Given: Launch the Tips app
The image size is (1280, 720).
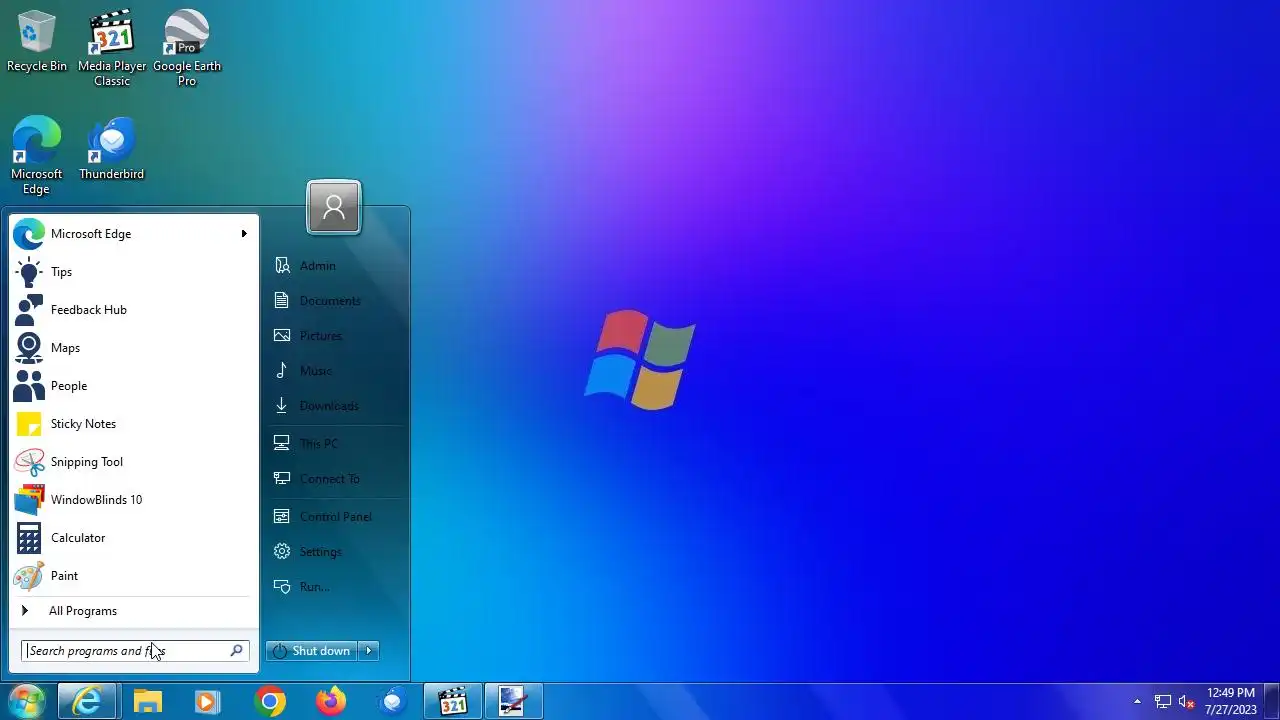Looking at the screenshot, I should pos(133,272).
